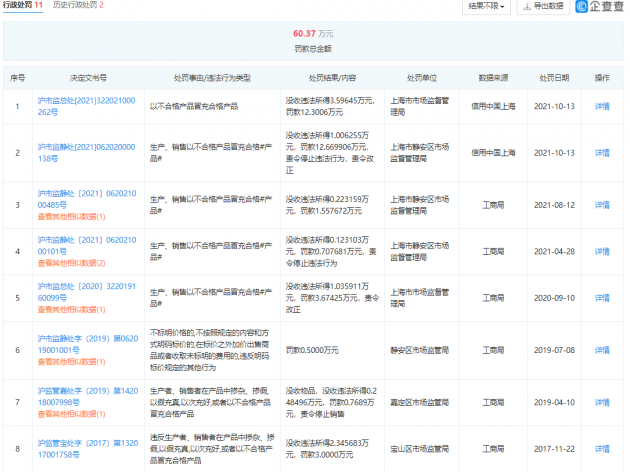Open document 沪市监总处[2021]322021000262号

[x=86, y=106]
